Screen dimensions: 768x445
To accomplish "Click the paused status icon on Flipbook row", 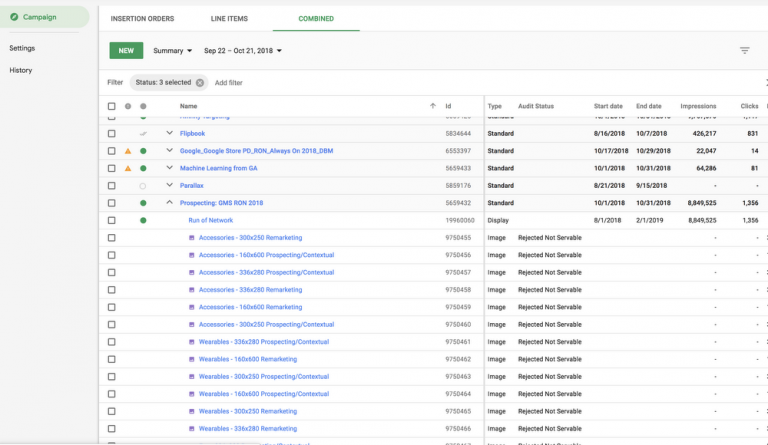I will 143,133.
